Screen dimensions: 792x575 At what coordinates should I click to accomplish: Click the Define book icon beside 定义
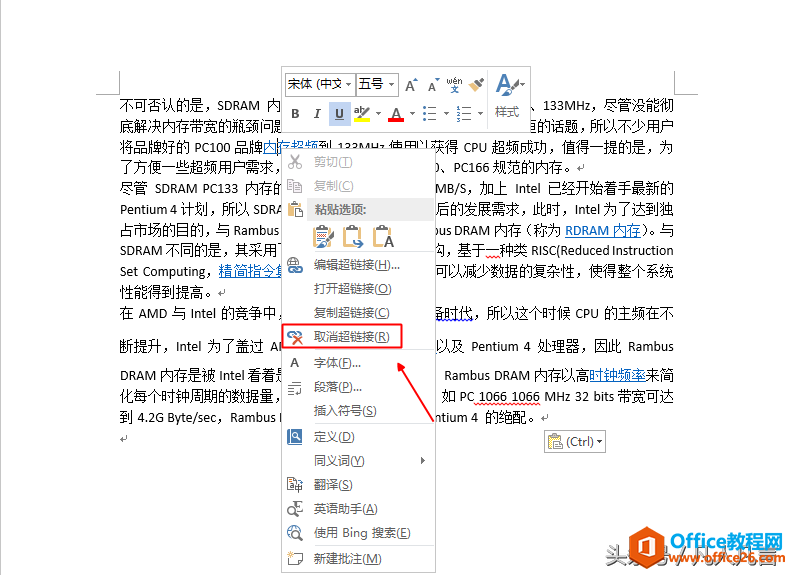click(x=294, y=437)
